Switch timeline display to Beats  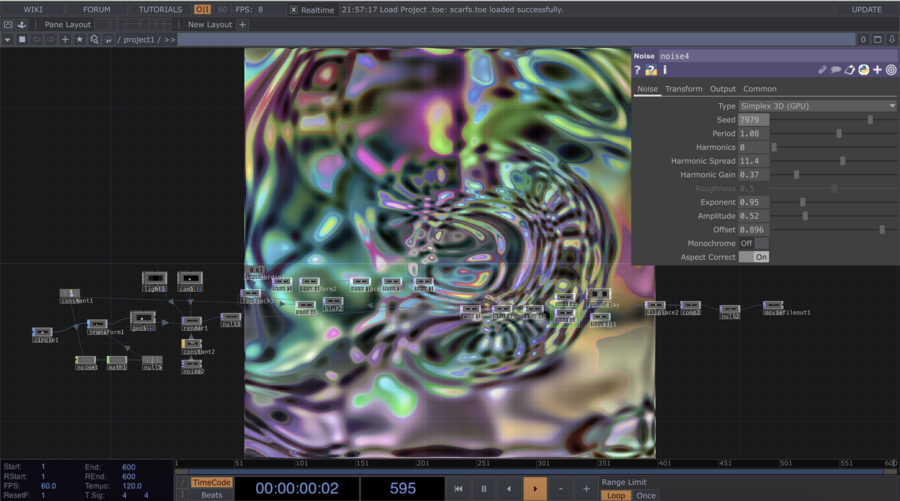click(x=211, y=495)
